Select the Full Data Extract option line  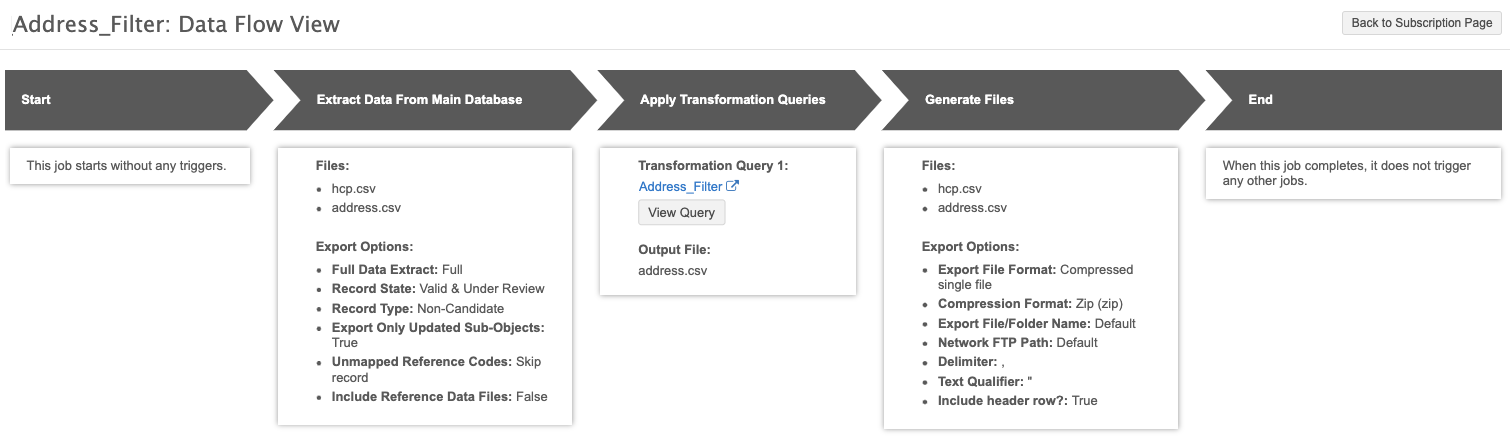397,269
